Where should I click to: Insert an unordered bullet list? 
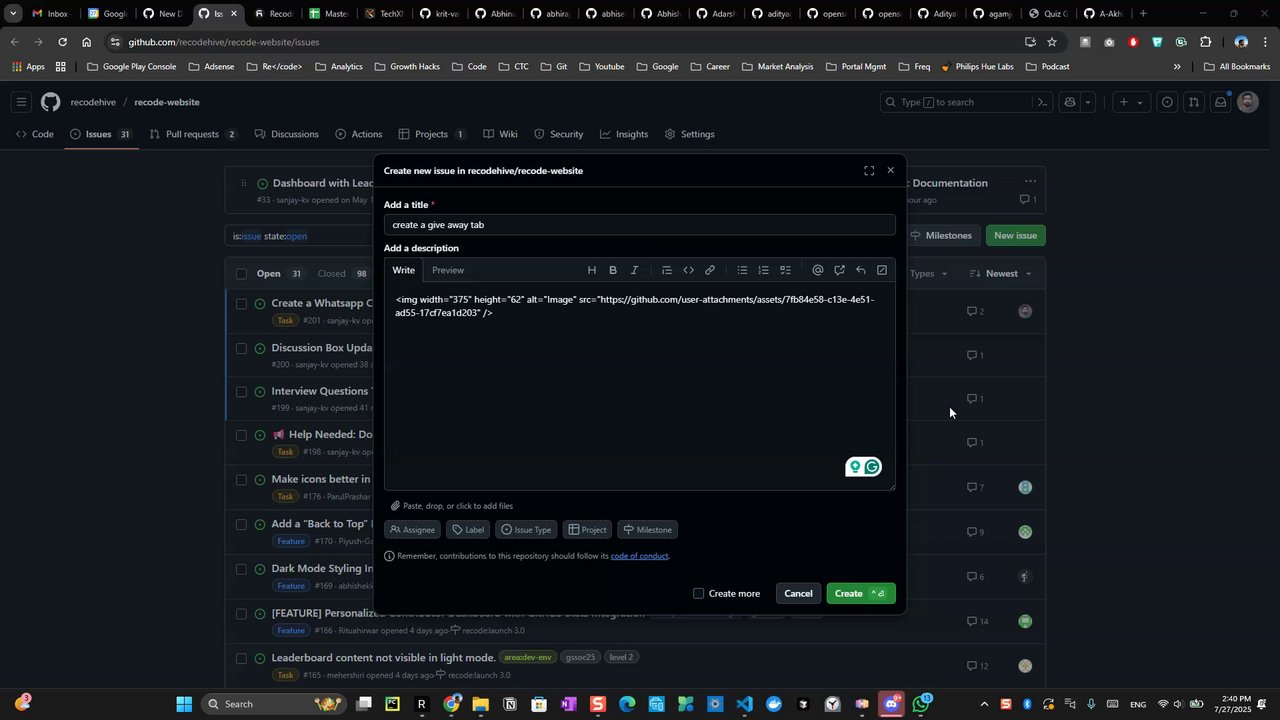(742, 270)
